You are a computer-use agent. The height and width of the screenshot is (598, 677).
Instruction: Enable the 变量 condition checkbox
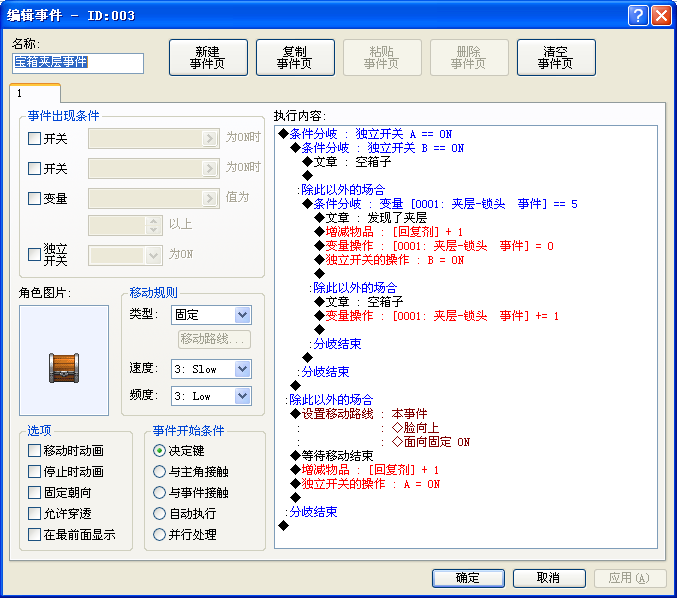[x=35, y=199]
